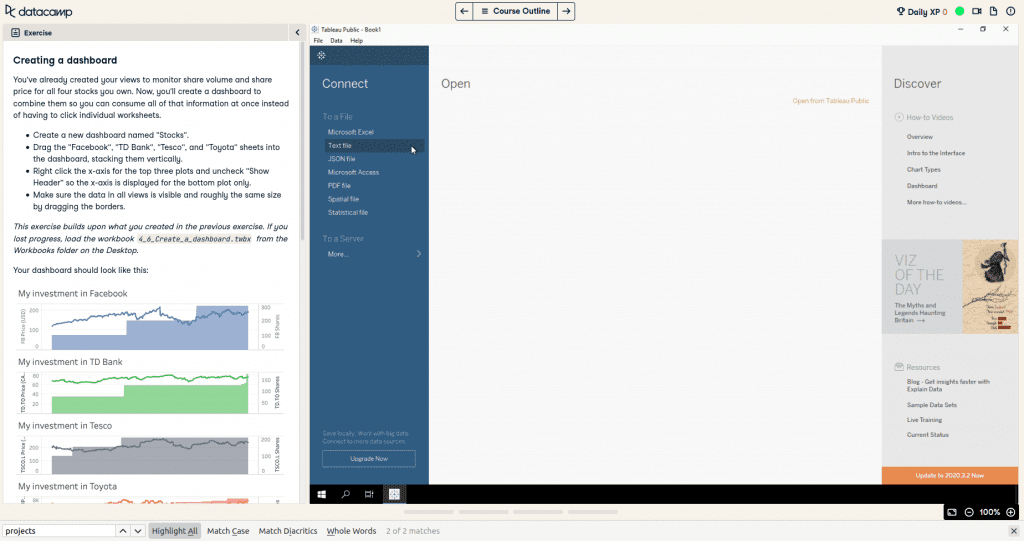Image resolution: width=1024 pixels, height=541 pixels.
Task: Click the find bar text field
Action: pyautogui.click(x=59, y=531)
